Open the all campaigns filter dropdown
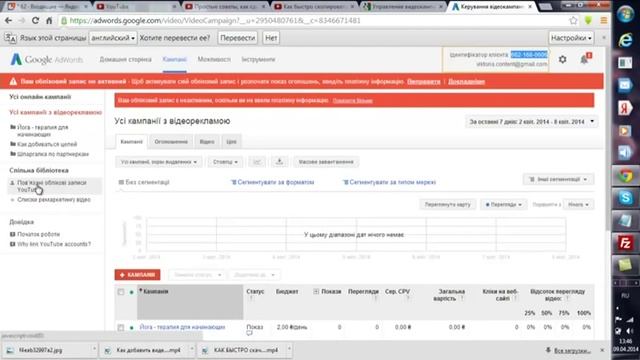Image resolution: width=640 pixels, height=360 pixels. (x=158, y=162)
